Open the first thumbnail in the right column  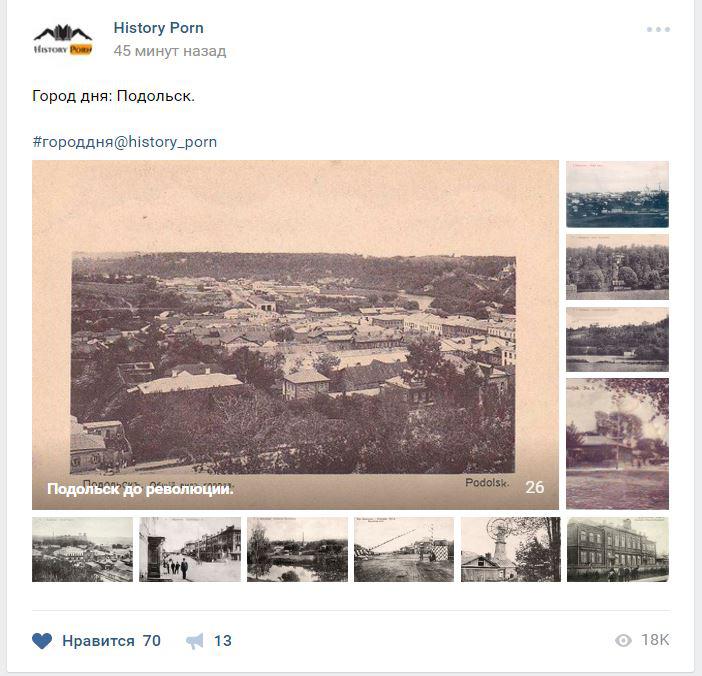(x=617, y=194)
